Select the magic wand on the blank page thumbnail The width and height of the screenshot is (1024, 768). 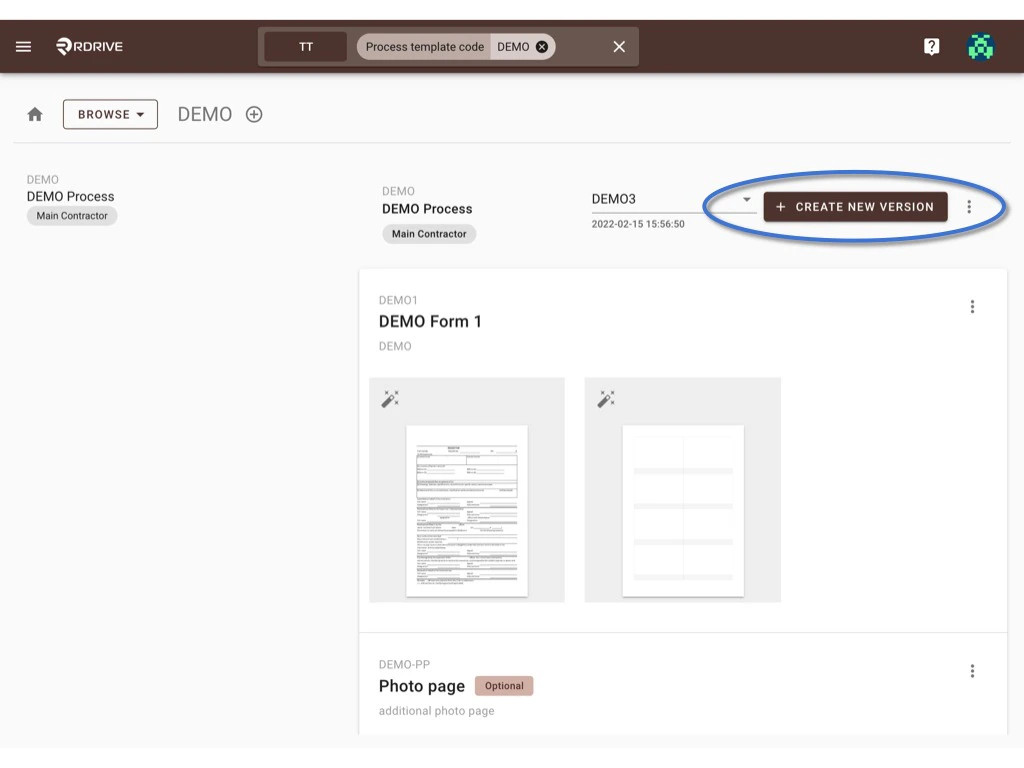[605, 397]
